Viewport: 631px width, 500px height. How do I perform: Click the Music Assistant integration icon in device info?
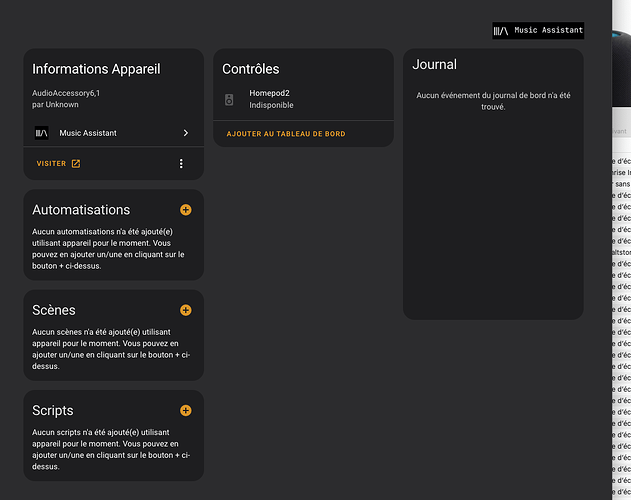(x=41, y=133)
